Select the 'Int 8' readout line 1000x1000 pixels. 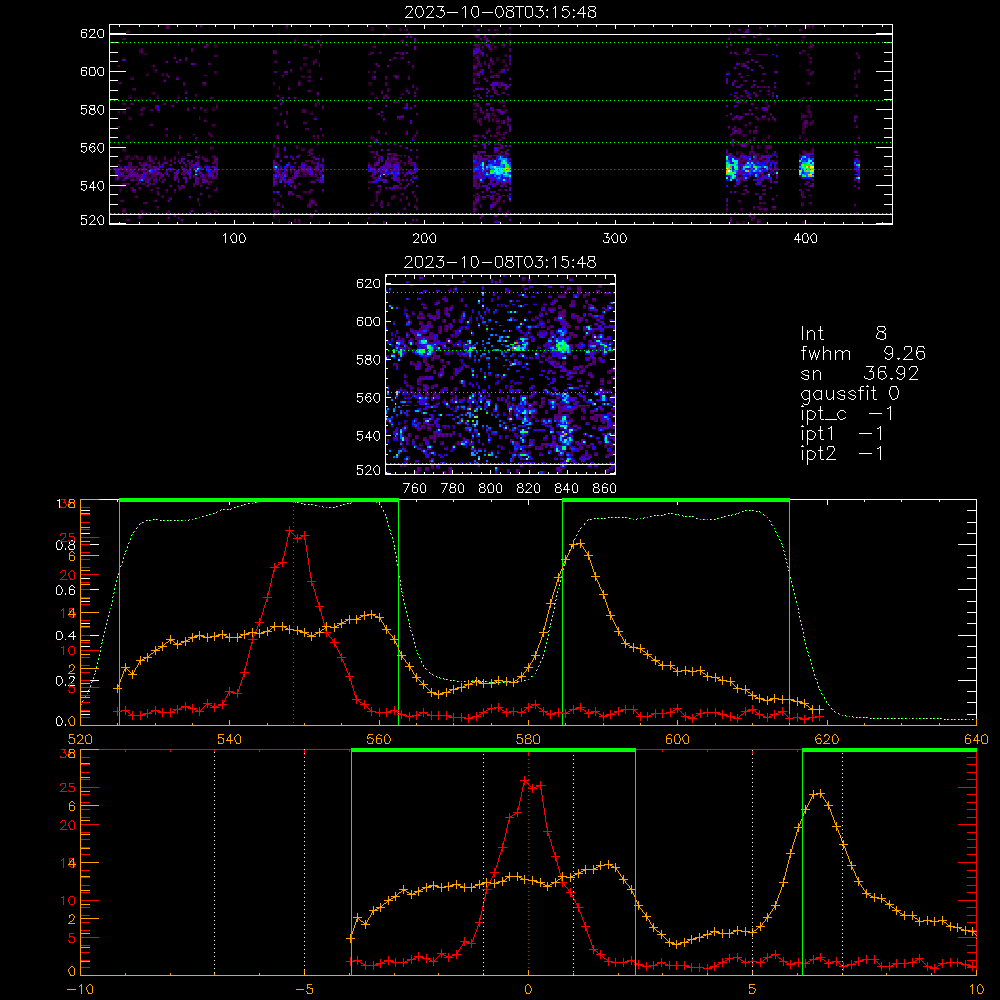click(x=843, y=334)
